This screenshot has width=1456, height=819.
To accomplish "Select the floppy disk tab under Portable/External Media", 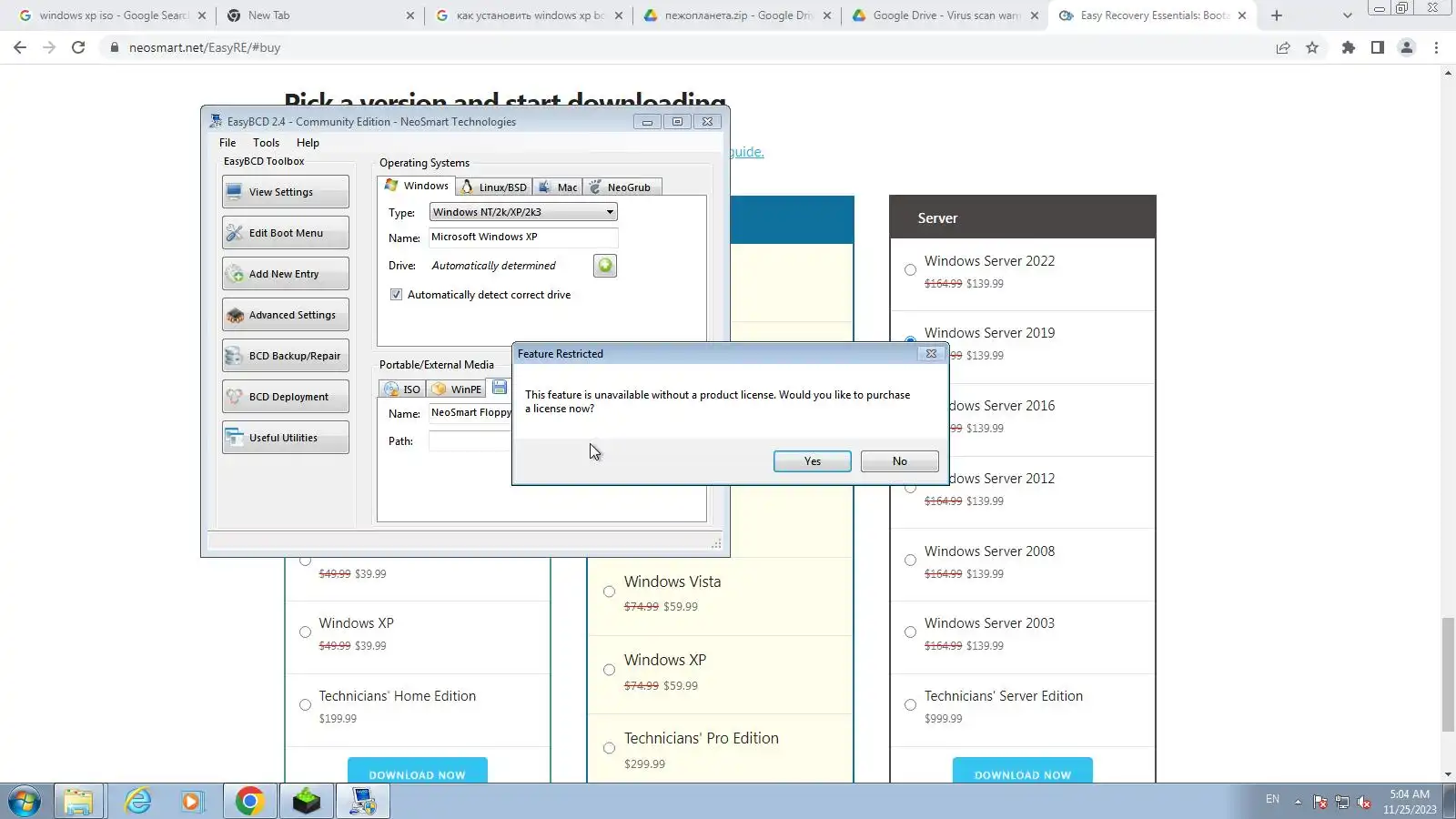I will (500, 389).
